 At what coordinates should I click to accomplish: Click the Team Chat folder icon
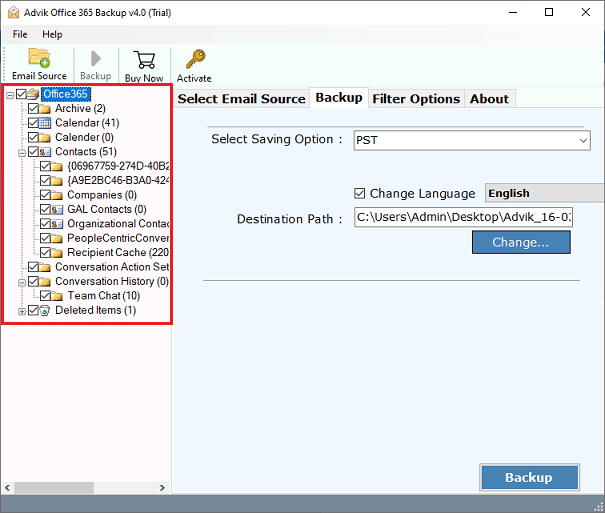click(57, 296)
